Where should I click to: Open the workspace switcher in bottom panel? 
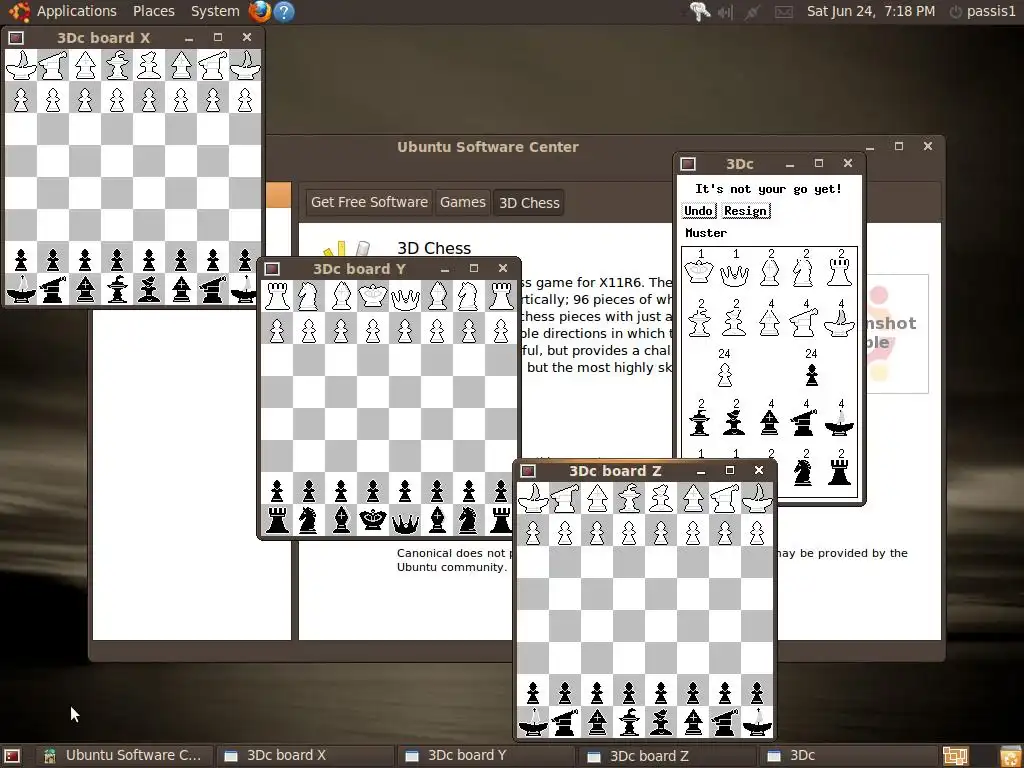point(955,756)
